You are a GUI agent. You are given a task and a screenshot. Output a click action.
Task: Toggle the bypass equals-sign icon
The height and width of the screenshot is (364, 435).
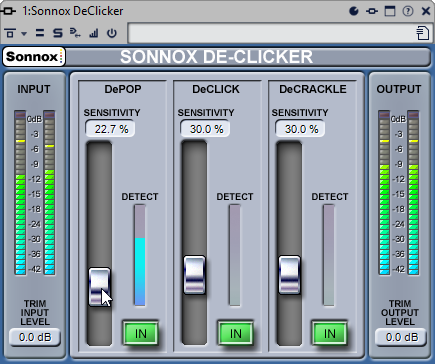click(x=40, y=33)
